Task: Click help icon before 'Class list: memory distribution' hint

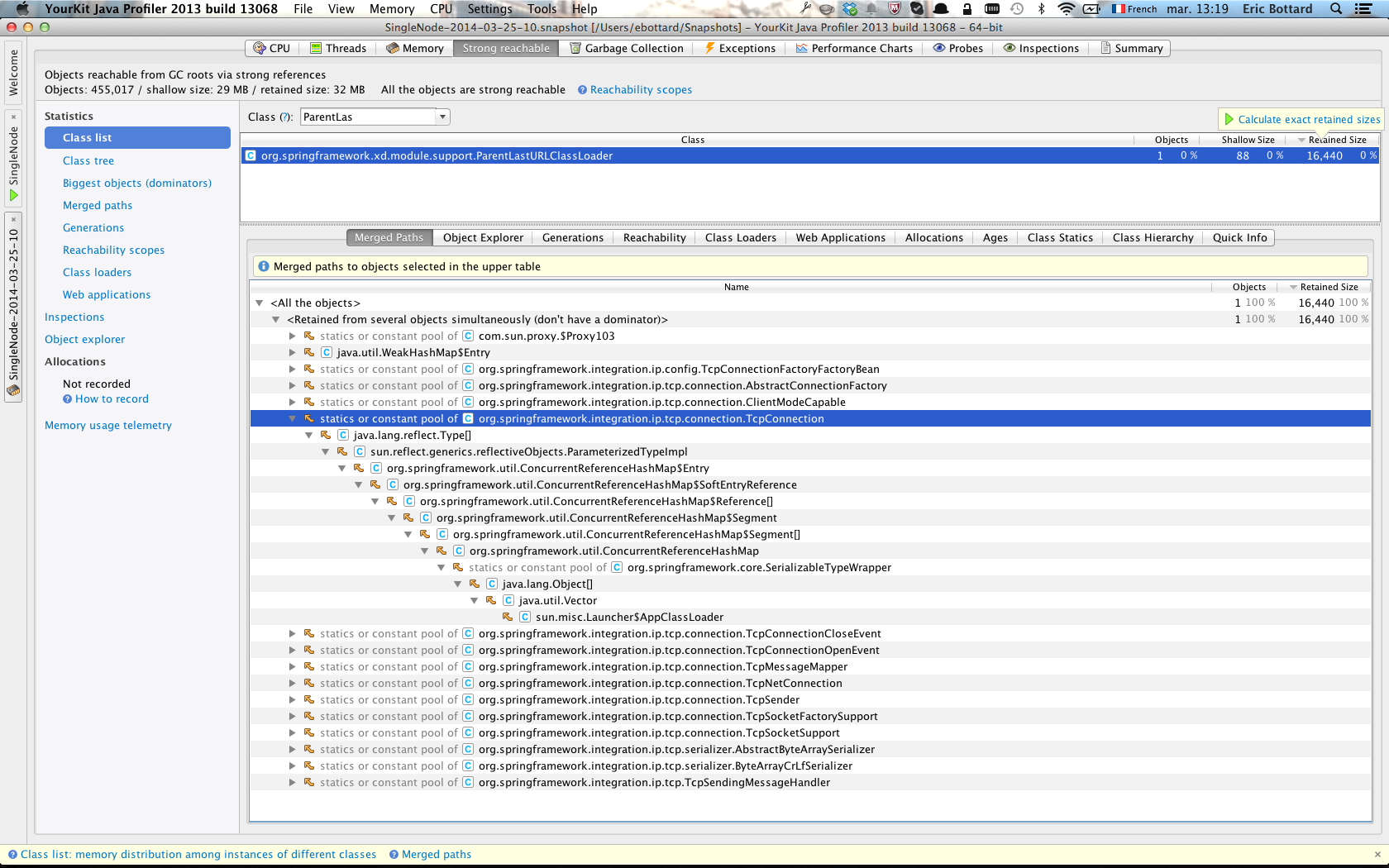Action: click(12, 855)
